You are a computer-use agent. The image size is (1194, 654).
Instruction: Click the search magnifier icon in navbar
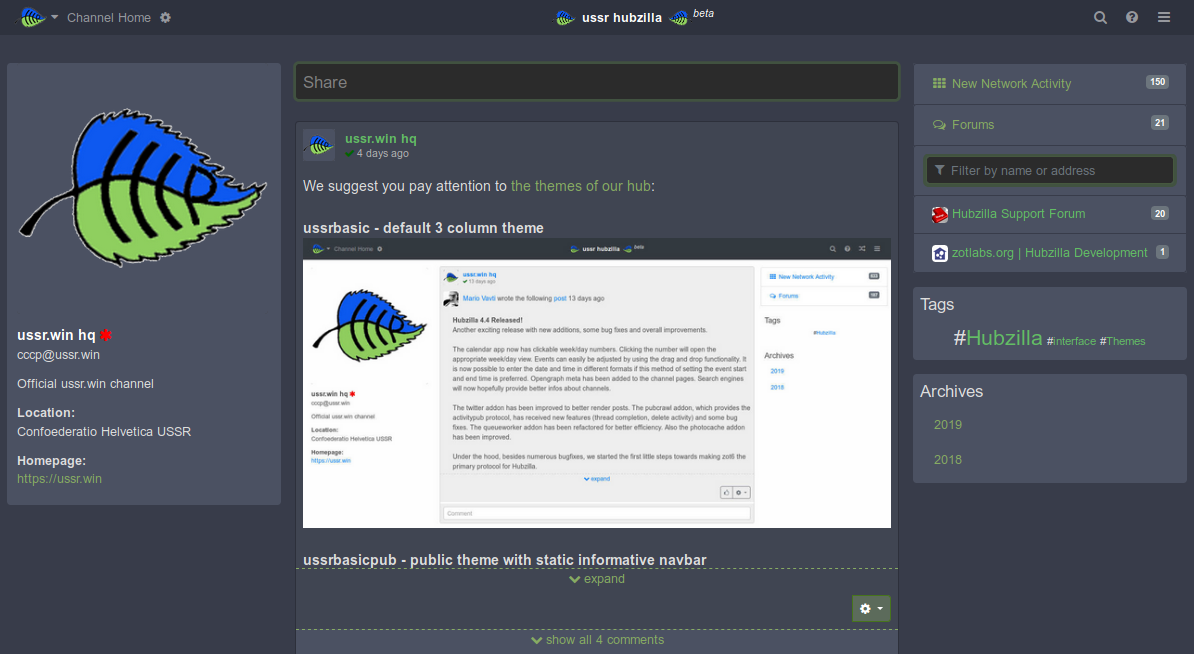(1100, 17)
